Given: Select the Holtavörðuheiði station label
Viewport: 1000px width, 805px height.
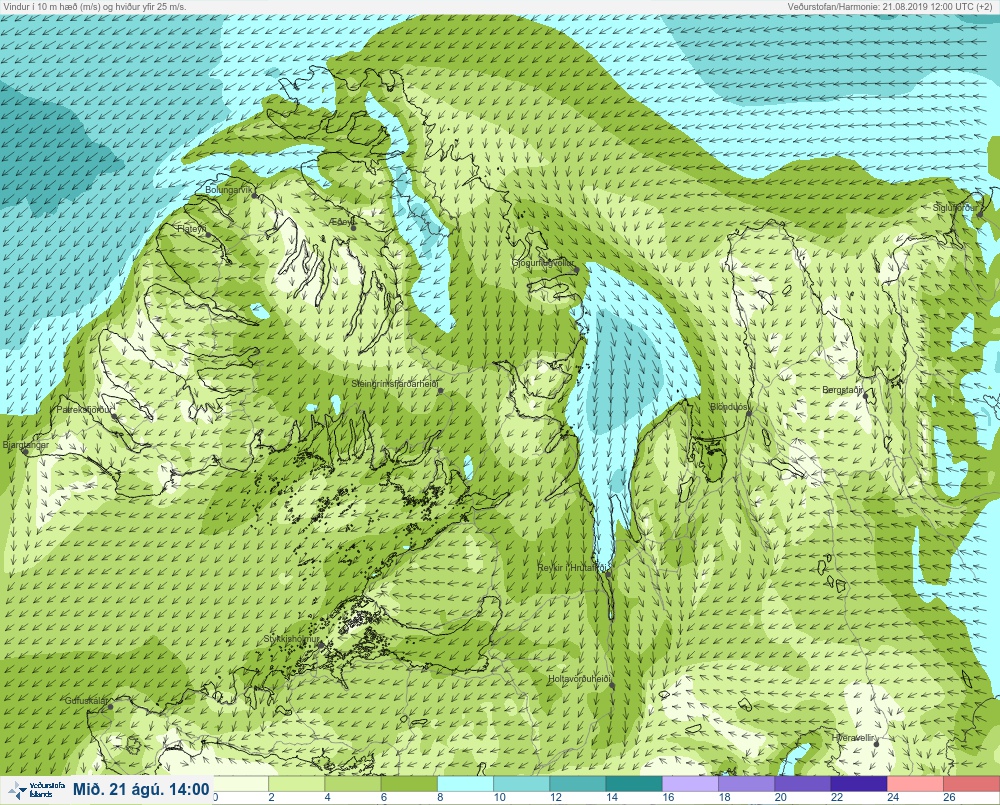Looking at the screenshot, I should 580,679.
